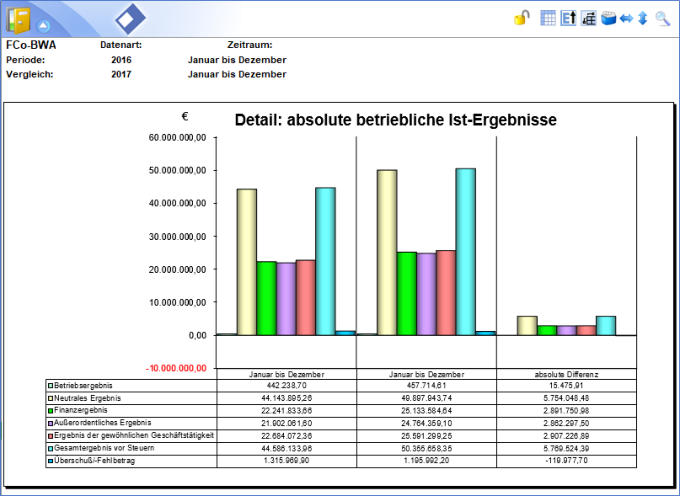The image size is (680, 496).
Task: Select the Gesamtergebnis vor Steuern legend entry
Action: click(98, 449)
